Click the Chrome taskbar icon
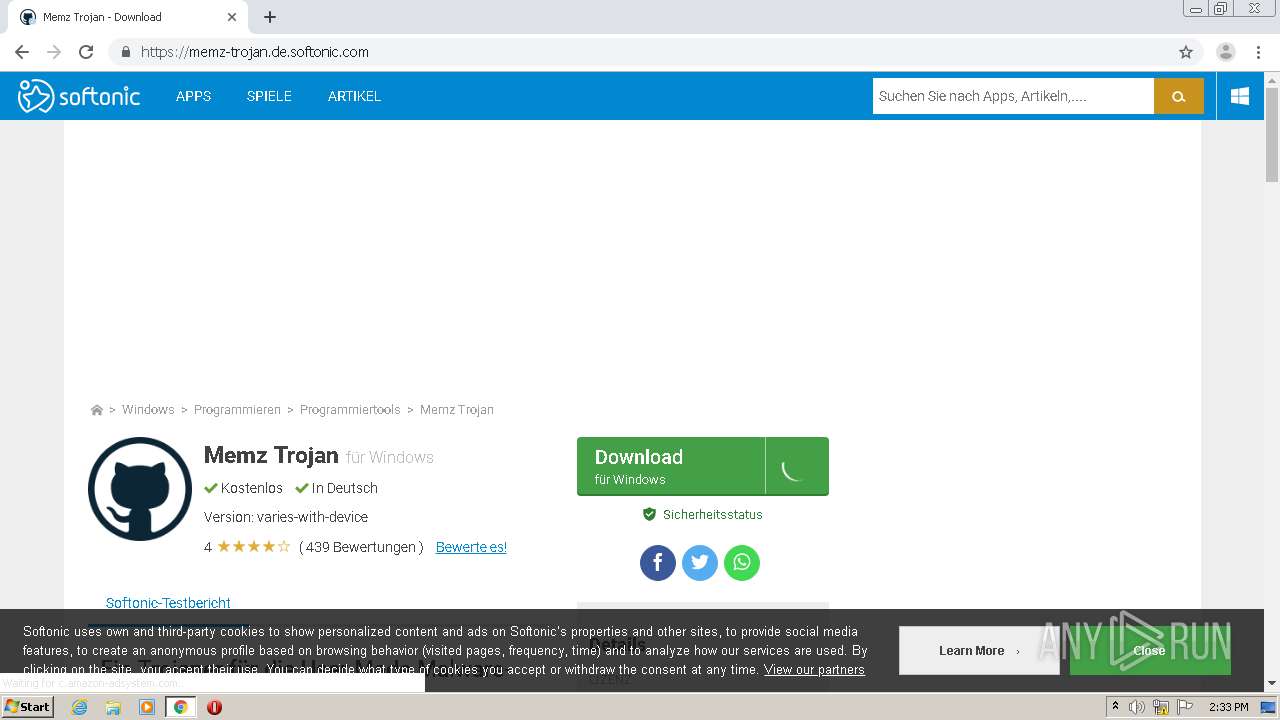Viewport: 1280px width, 720px height. [x=180, y=707]
